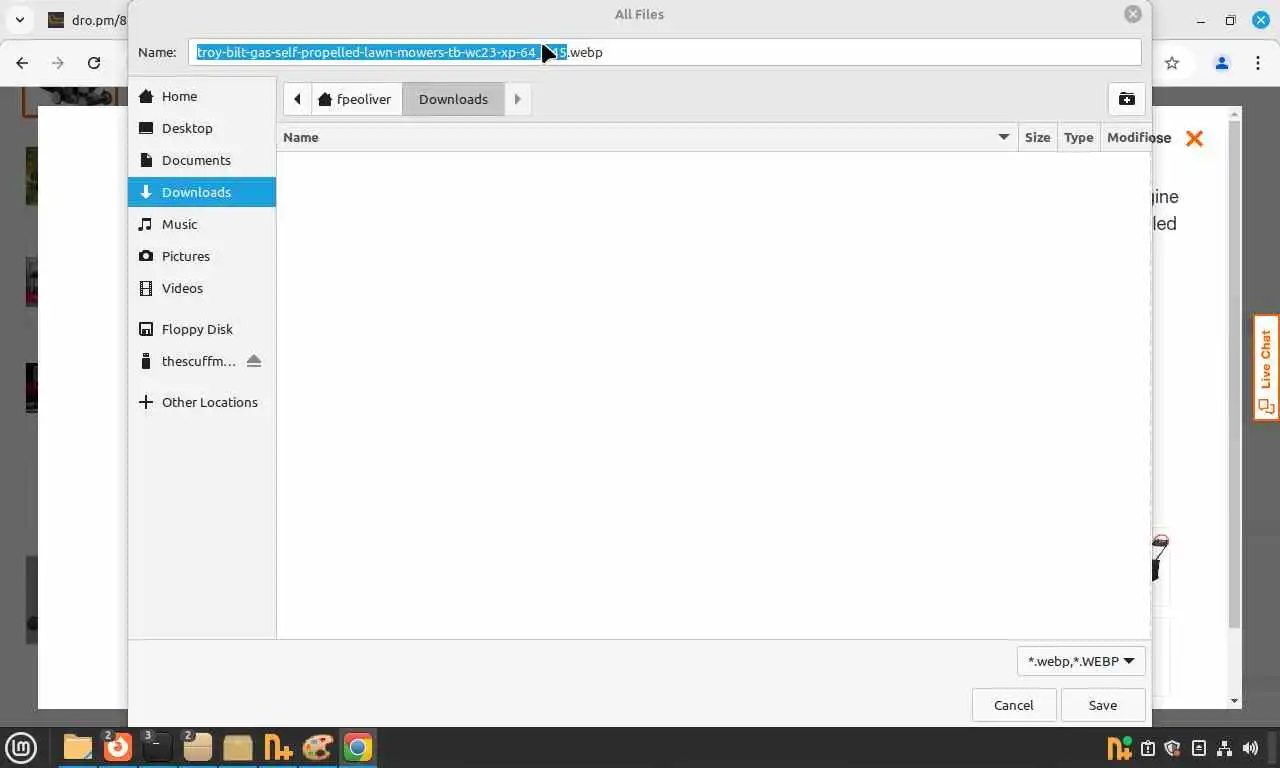
Task: Select the Downloads path bar button
Action: click(453, 99)
